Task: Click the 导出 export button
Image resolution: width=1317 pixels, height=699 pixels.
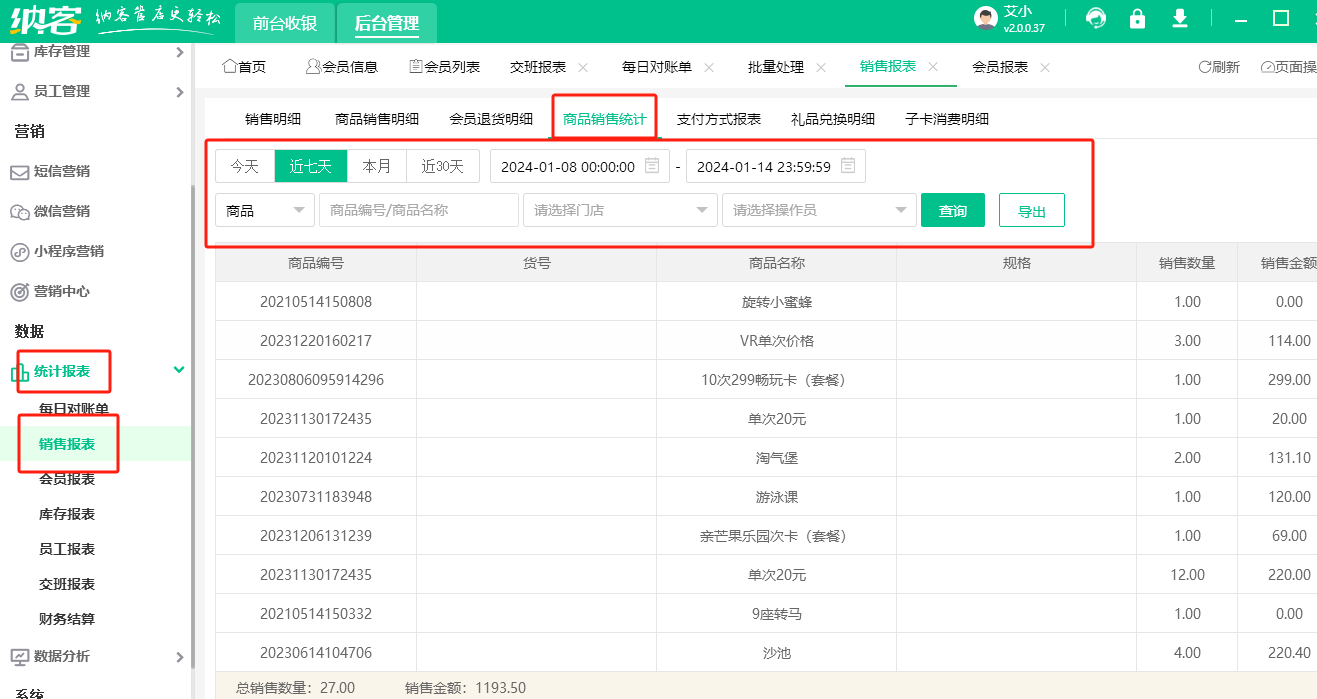Action: pos(1031,210)
